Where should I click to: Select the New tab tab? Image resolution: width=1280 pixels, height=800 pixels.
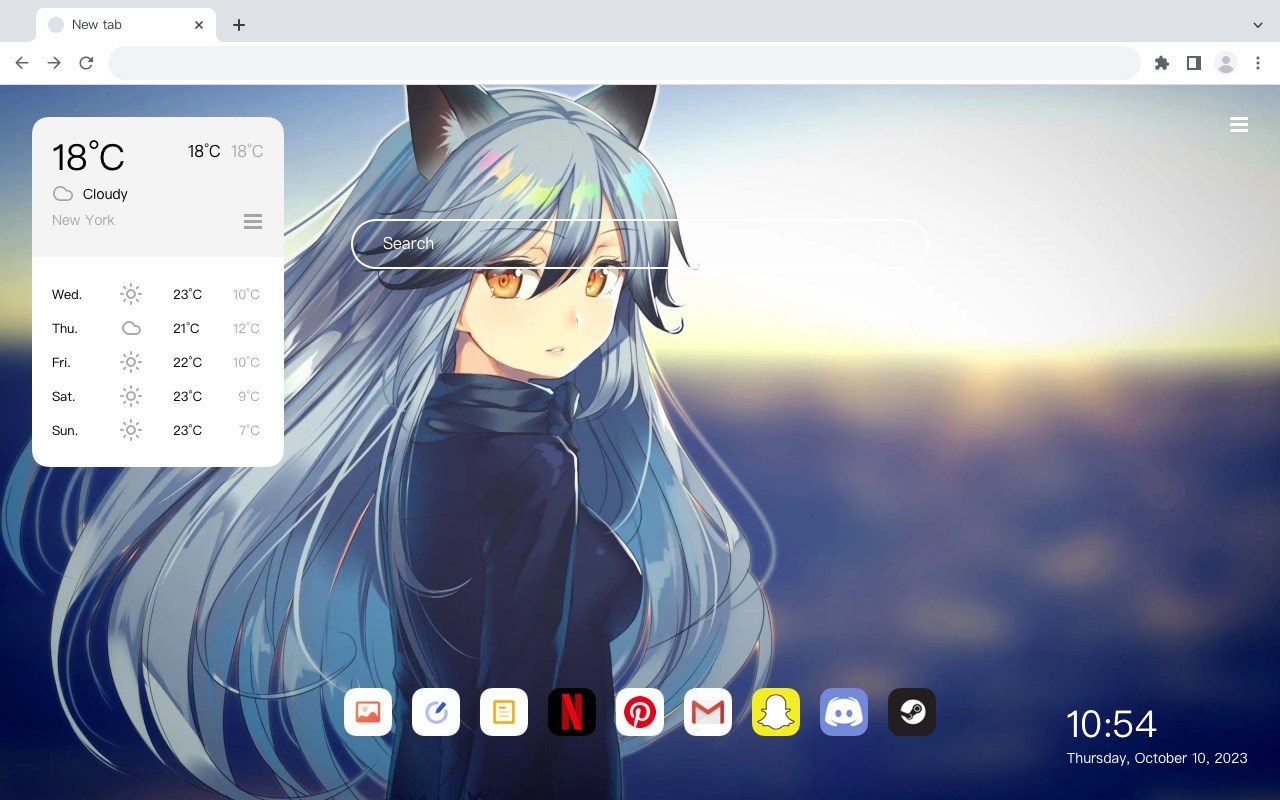(x=126, y=25)
